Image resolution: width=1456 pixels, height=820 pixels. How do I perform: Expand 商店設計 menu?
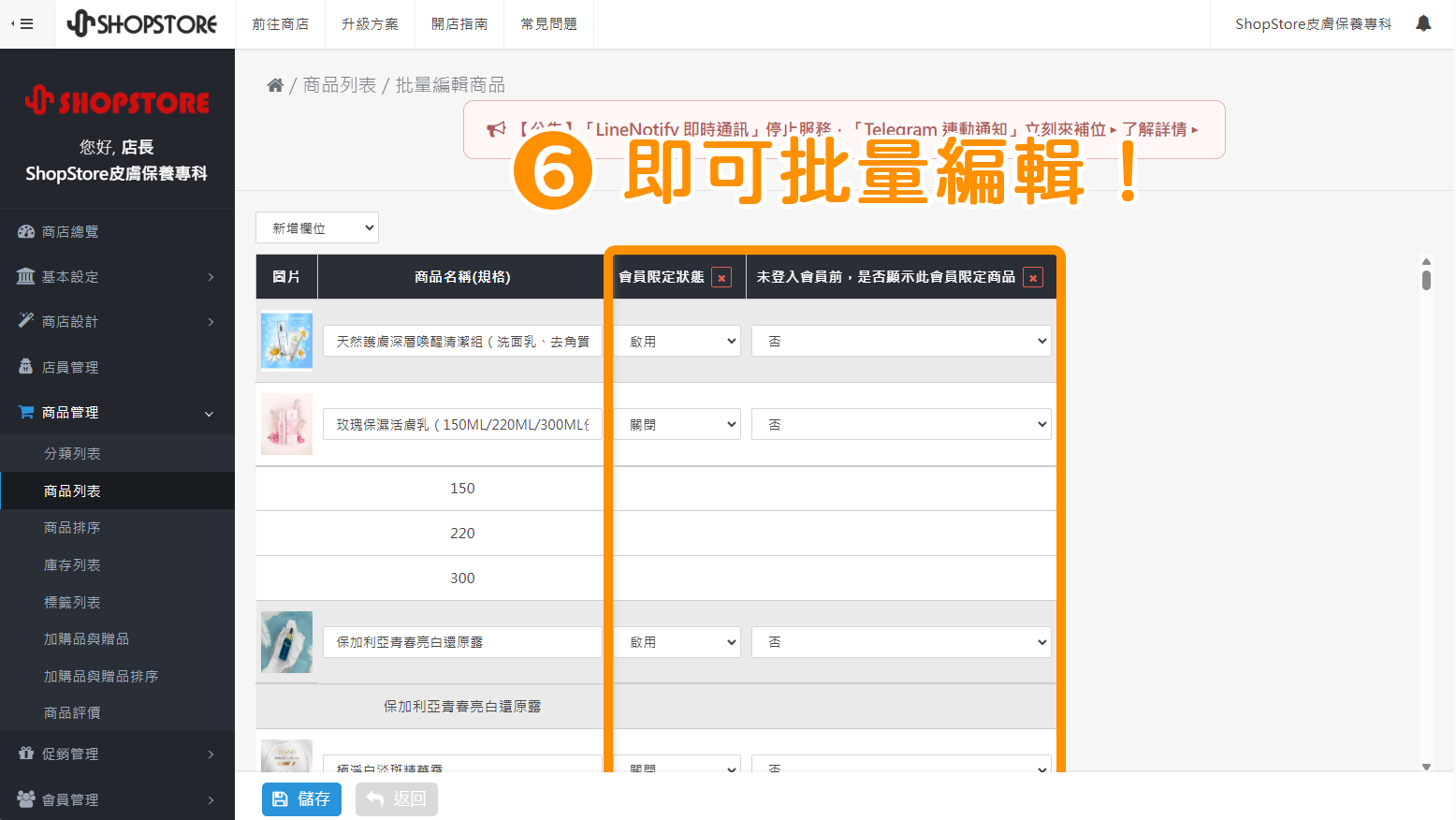pyautogui.click(x=117, y=321)
